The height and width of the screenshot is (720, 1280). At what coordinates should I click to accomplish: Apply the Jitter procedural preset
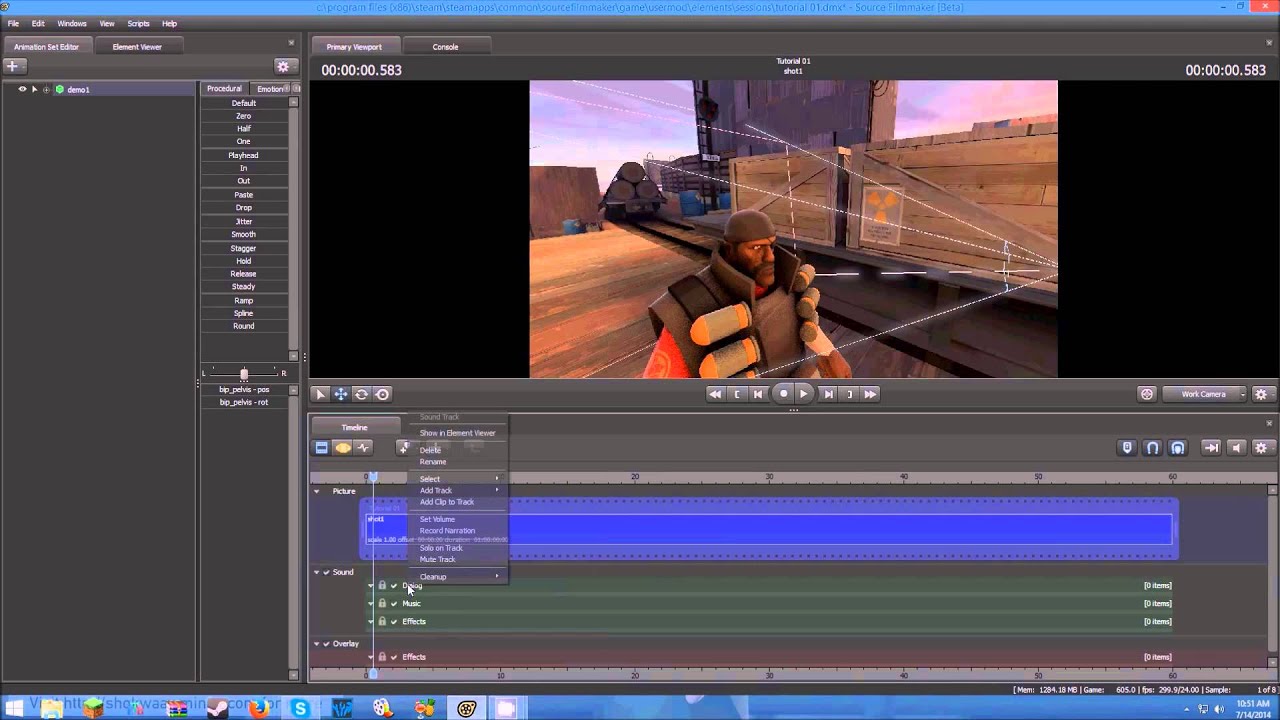pos(244,222)
